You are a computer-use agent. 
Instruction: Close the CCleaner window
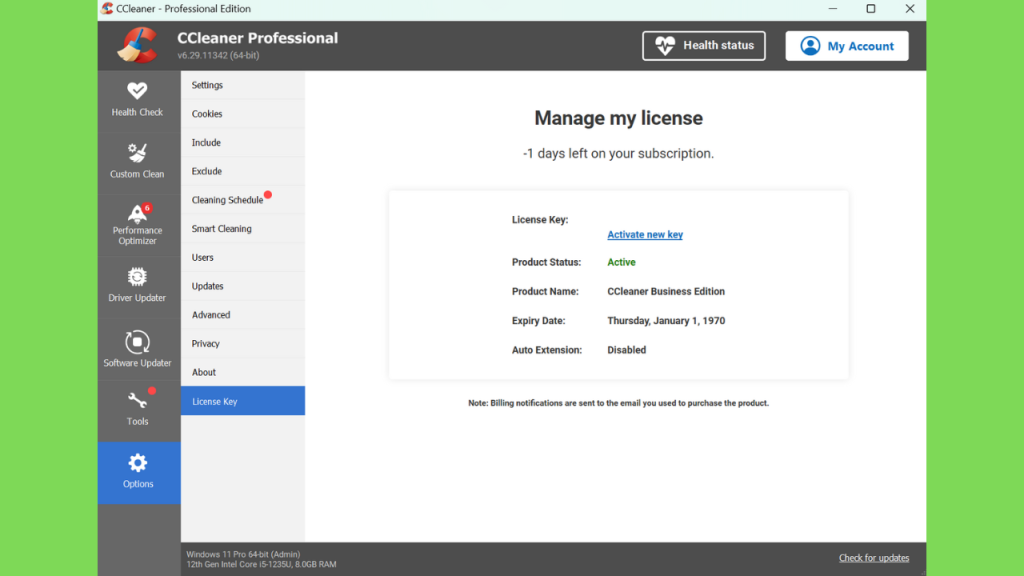(x=910, y=8)
